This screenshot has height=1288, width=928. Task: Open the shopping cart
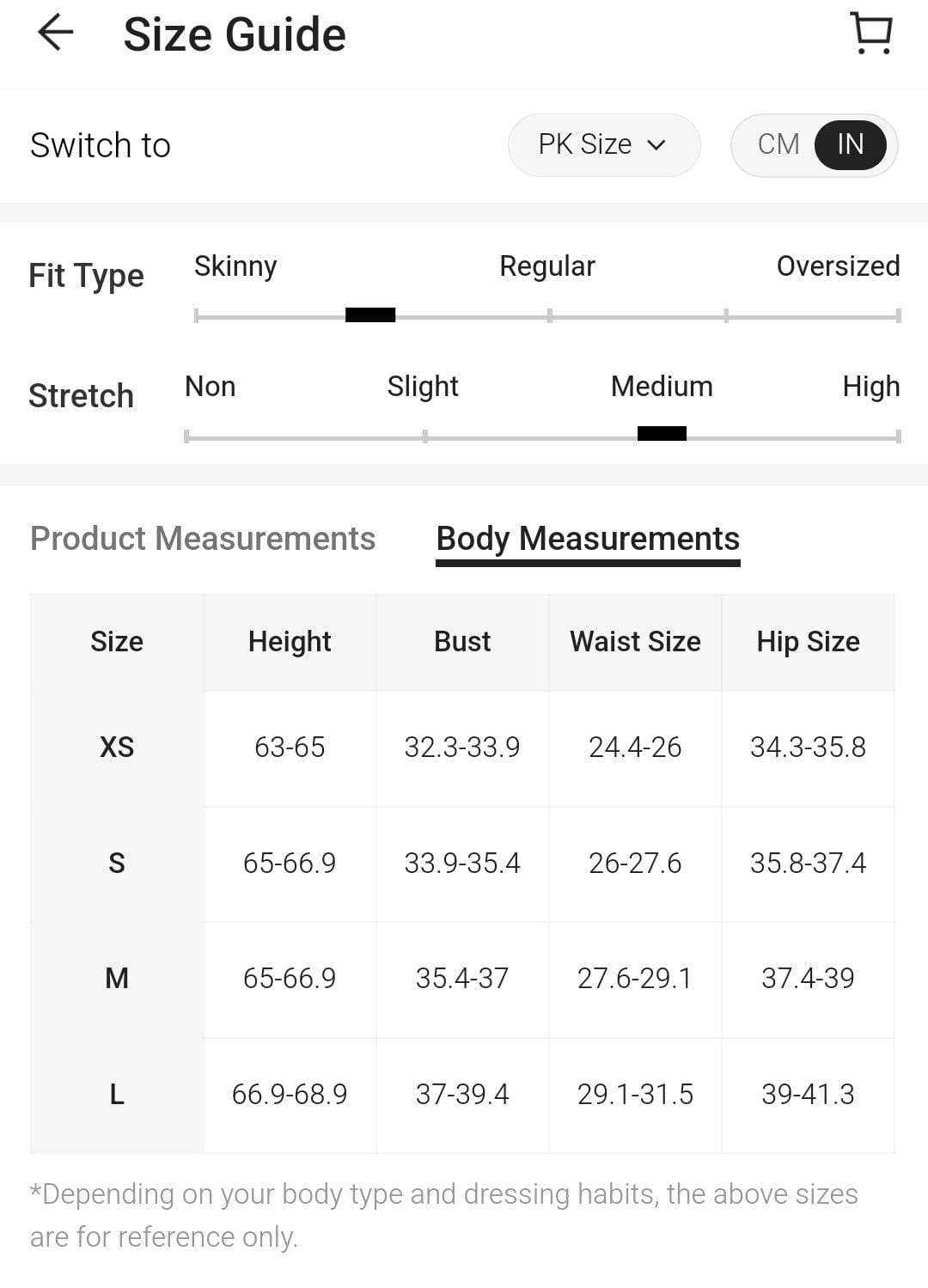pyautogui.click(x=871, y=34)
